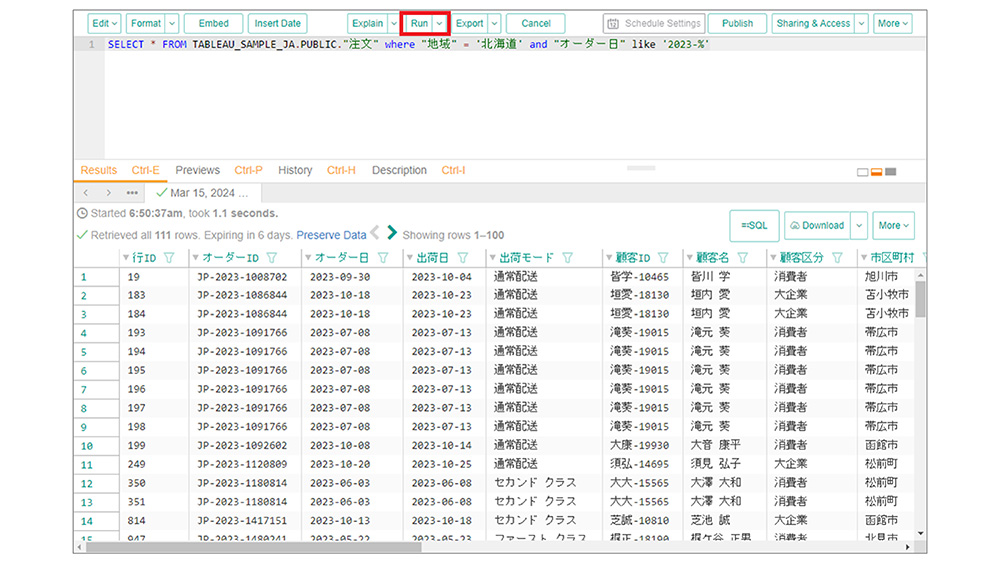Open the results More menu
The height and width of the screenshot is (563, 1000).
[x=893, y=226]
